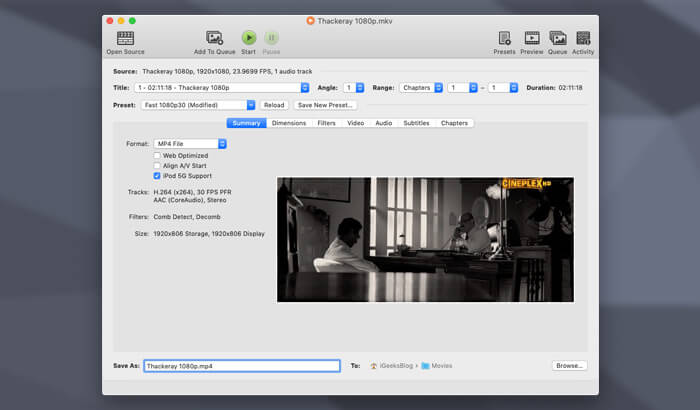This screenshot has height=410, width=700.
Task: Click the AAC (CoreAudio), Stereo text
Action: [x=190, y=200]
